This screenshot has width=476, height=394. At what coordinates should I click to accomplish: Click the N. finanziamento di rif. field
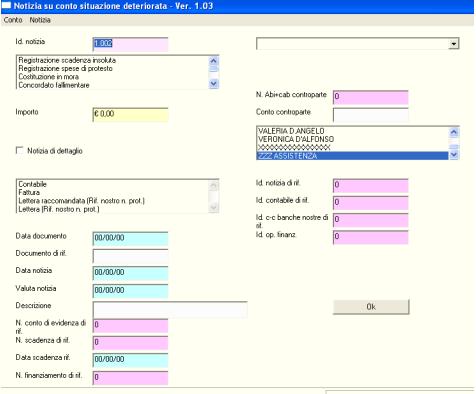click(130, 378)
